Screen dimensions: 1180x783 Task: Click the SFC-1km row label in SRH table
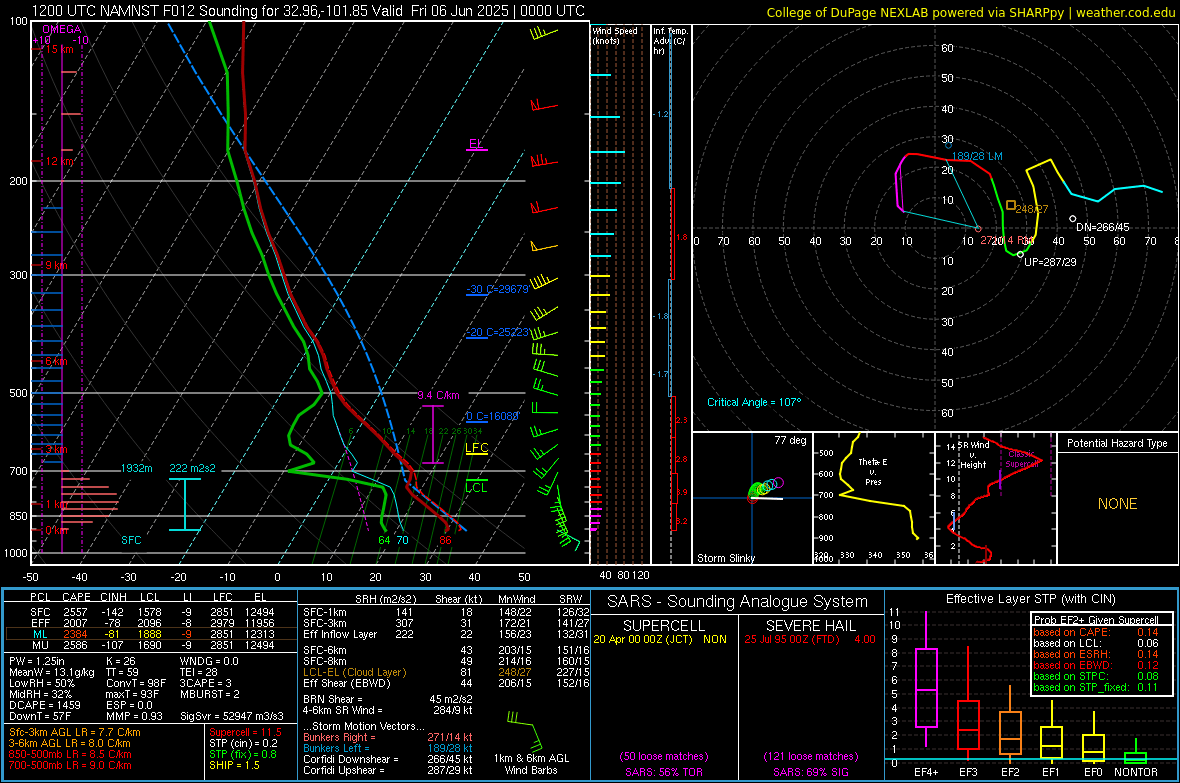pos(325,612)
